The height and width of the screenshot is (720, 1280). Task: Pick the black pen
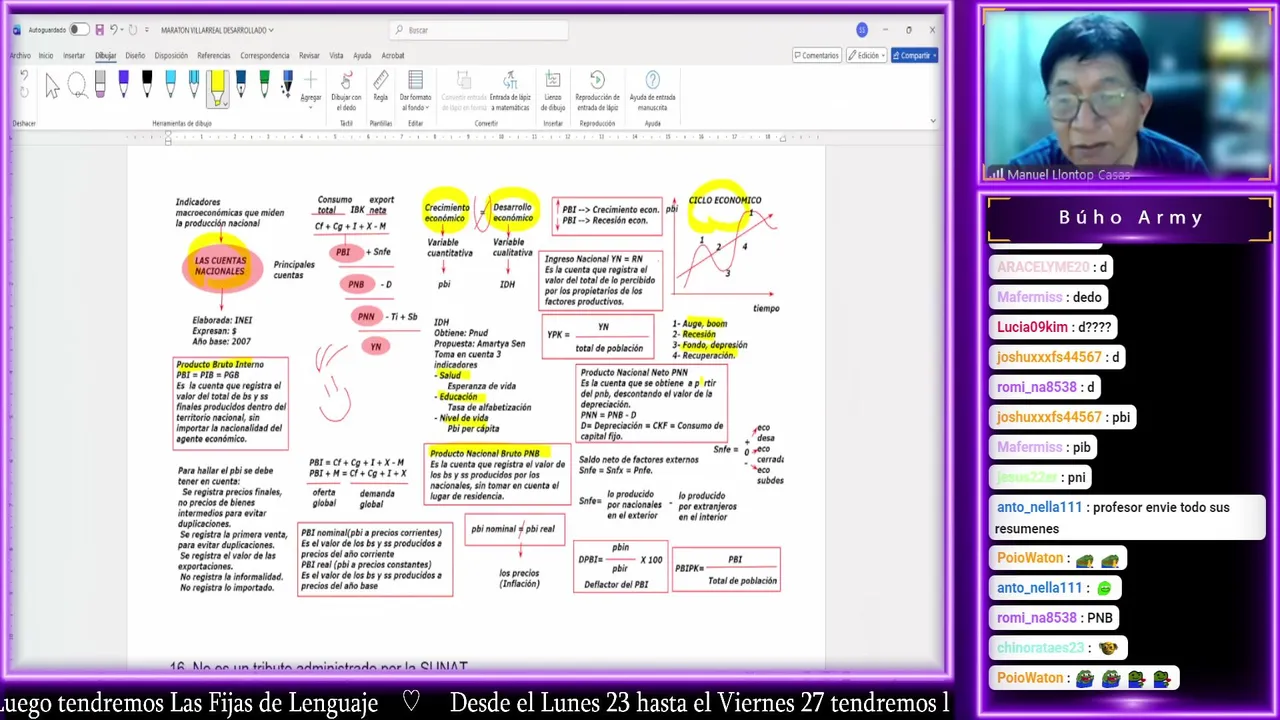pyautogui.click(x=147, y=86)
